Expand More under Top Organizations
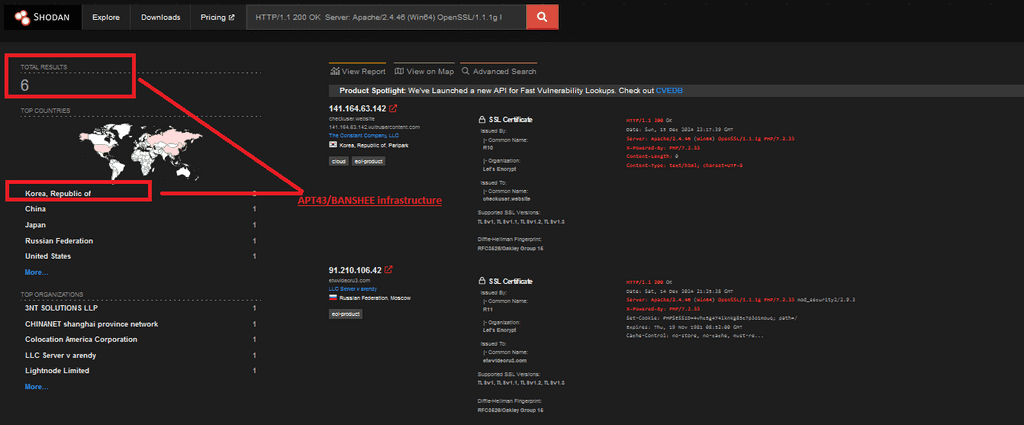 (x=37, y=386)
